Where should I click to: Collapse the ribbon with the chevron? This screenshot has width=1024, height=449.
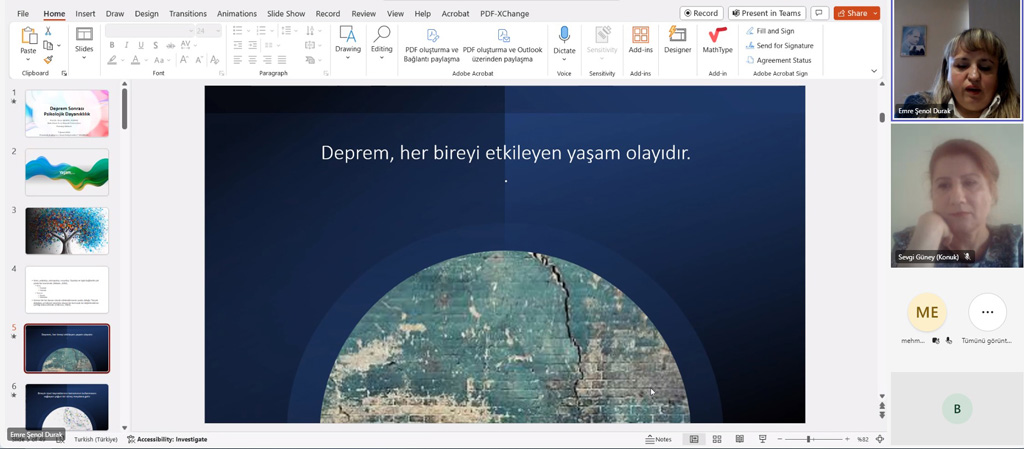tap(874, 71)
